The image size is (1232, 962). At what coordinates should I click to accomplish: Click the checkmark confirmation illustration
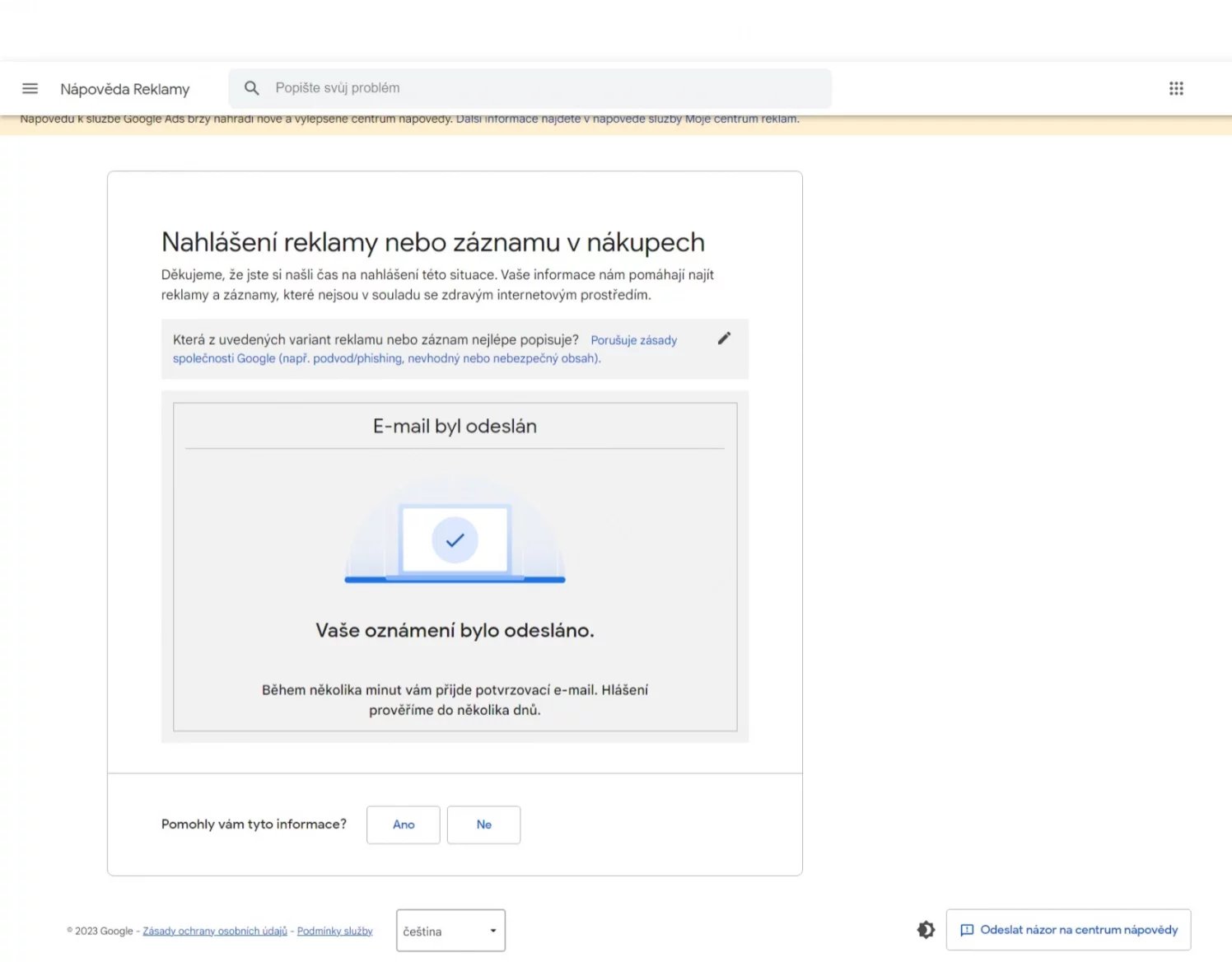coord(455,540)
